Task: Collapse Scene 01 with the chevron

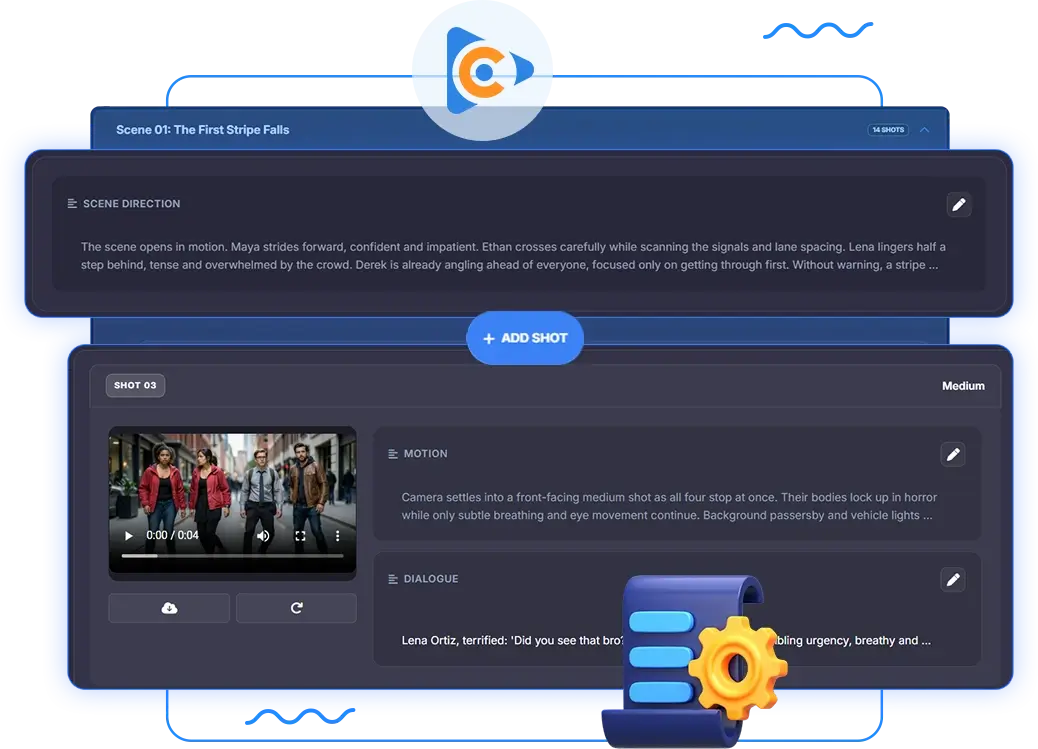Action: [x=924, y=130]
